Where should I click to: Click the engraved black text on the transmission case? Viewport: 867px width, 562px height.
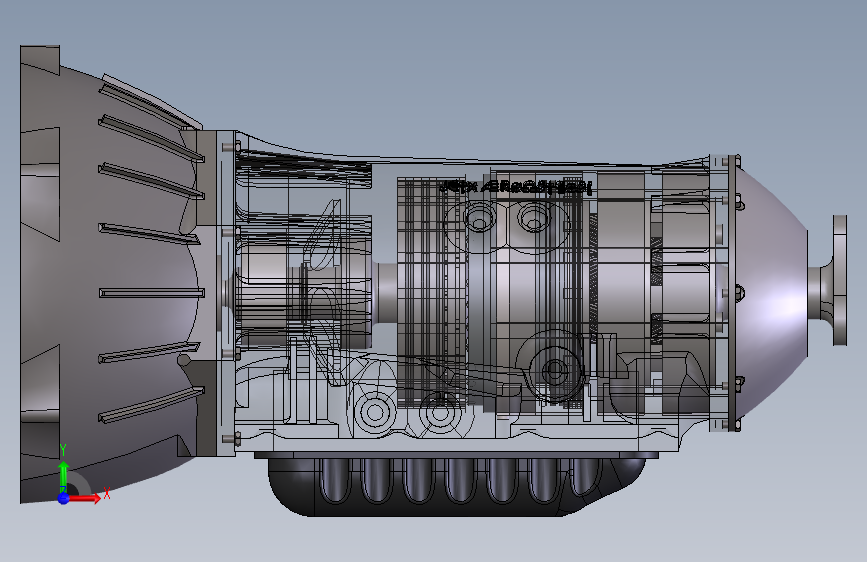pos(516,187)
